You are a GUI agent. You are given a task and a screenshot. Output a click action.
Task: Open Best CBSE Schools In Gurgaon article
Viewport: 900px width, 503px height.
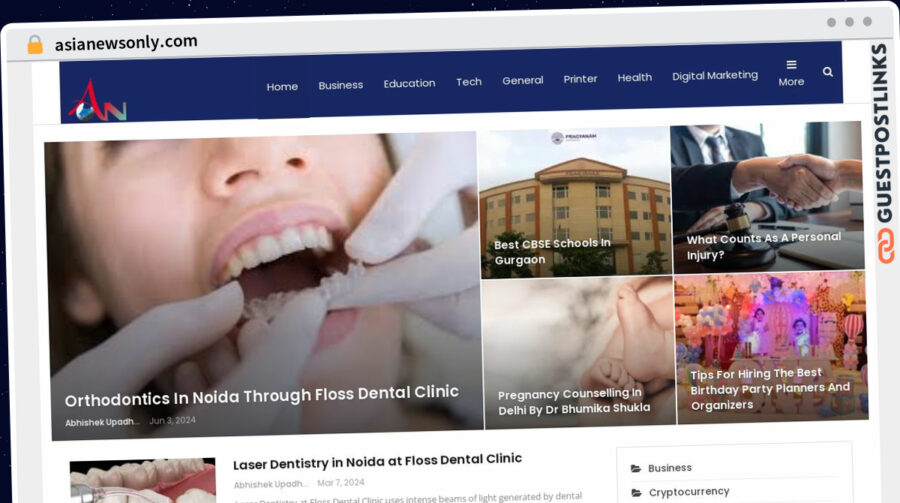click(552, 252)
